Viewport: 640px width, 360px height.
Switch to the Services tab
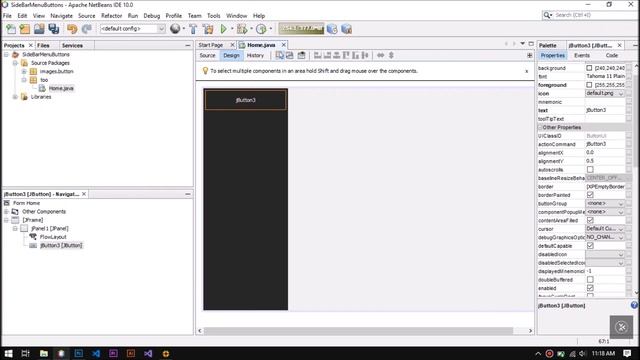(x=72, y=45)
